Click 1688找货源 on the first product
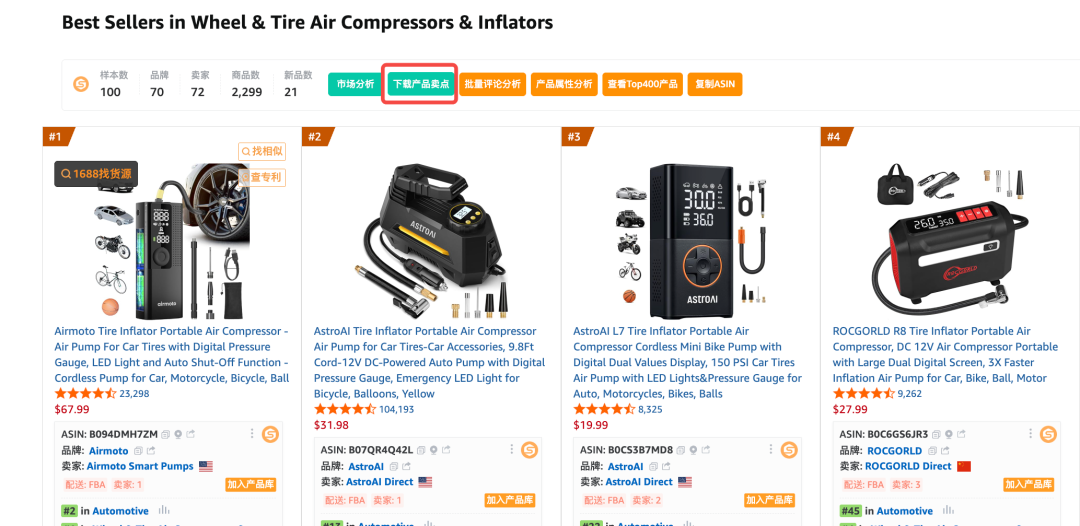This screenshot has height=526, width=1080. 96,174
